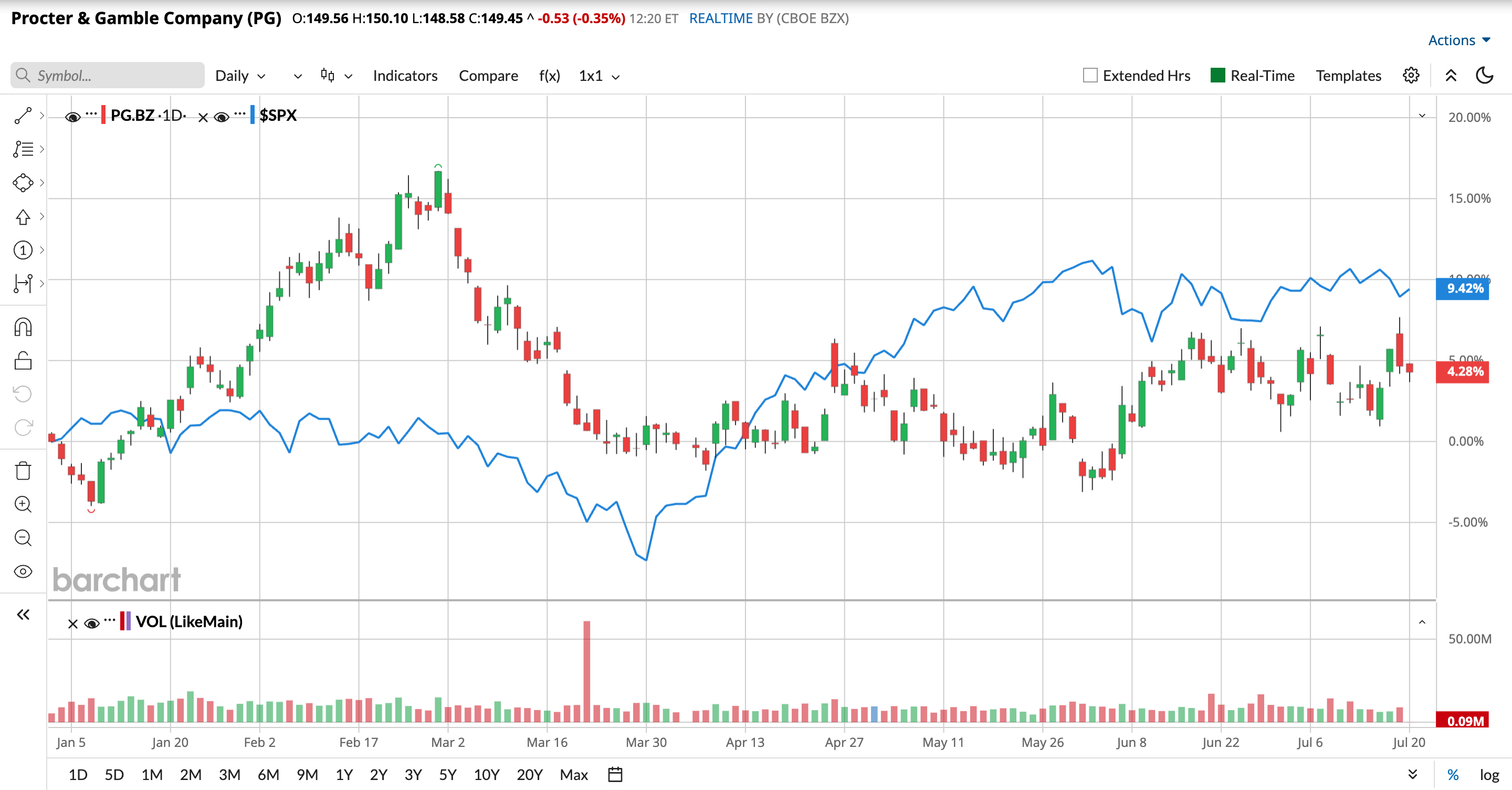
Task: Select the polygon shapes tool
Action: [x=23, y=183]
